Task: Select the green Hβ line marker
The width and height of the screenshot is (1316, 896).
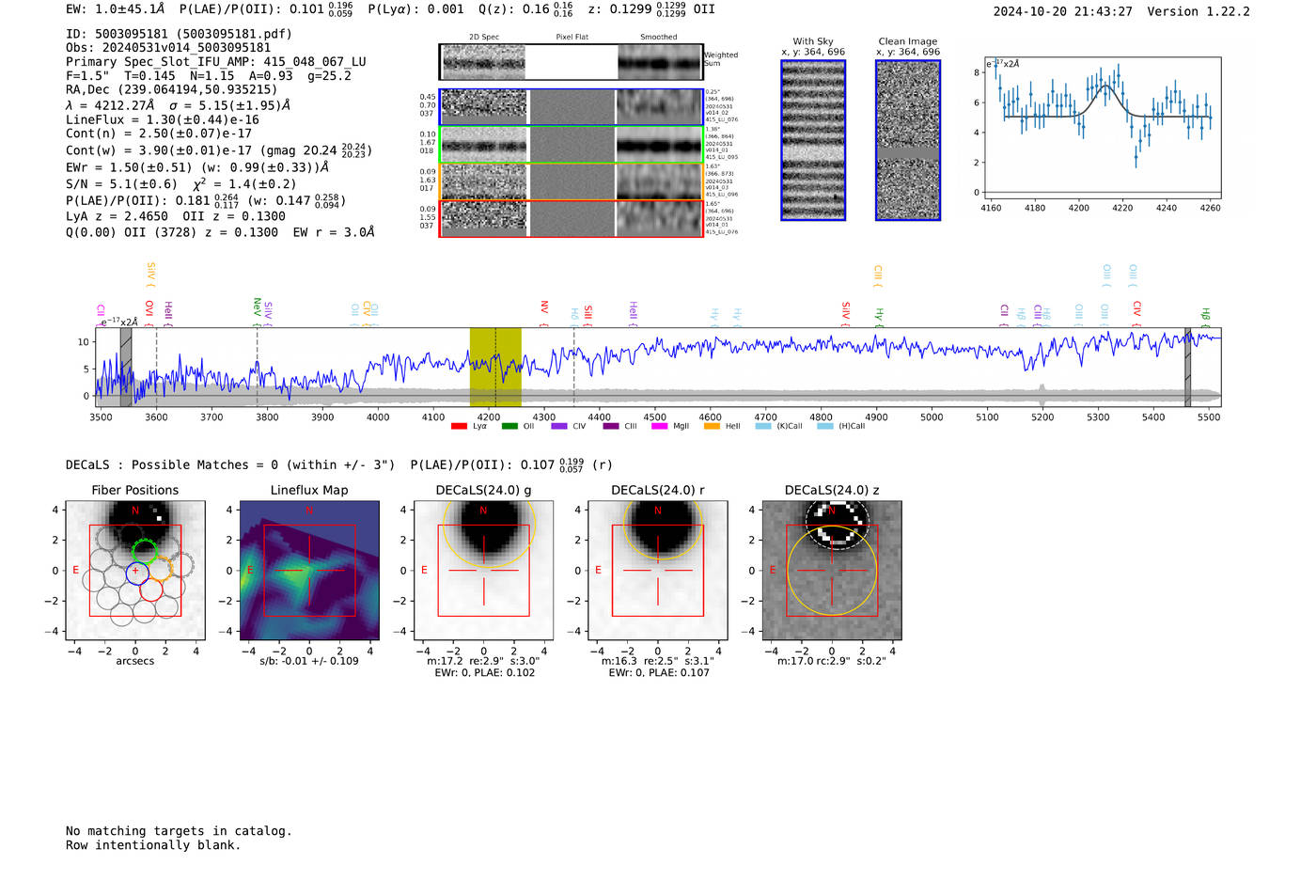Action: tap(1205, 316)
